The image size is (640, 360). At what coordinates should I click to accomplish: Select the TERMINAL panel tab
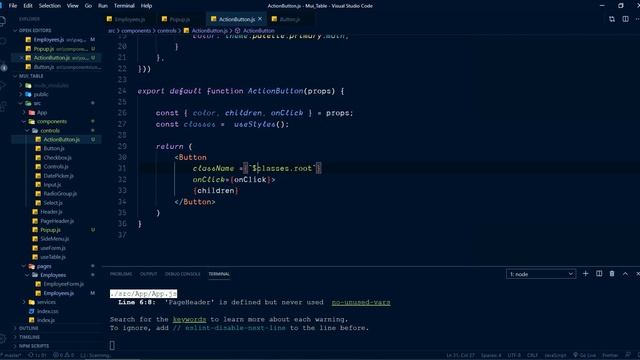(x=219, y=274)
